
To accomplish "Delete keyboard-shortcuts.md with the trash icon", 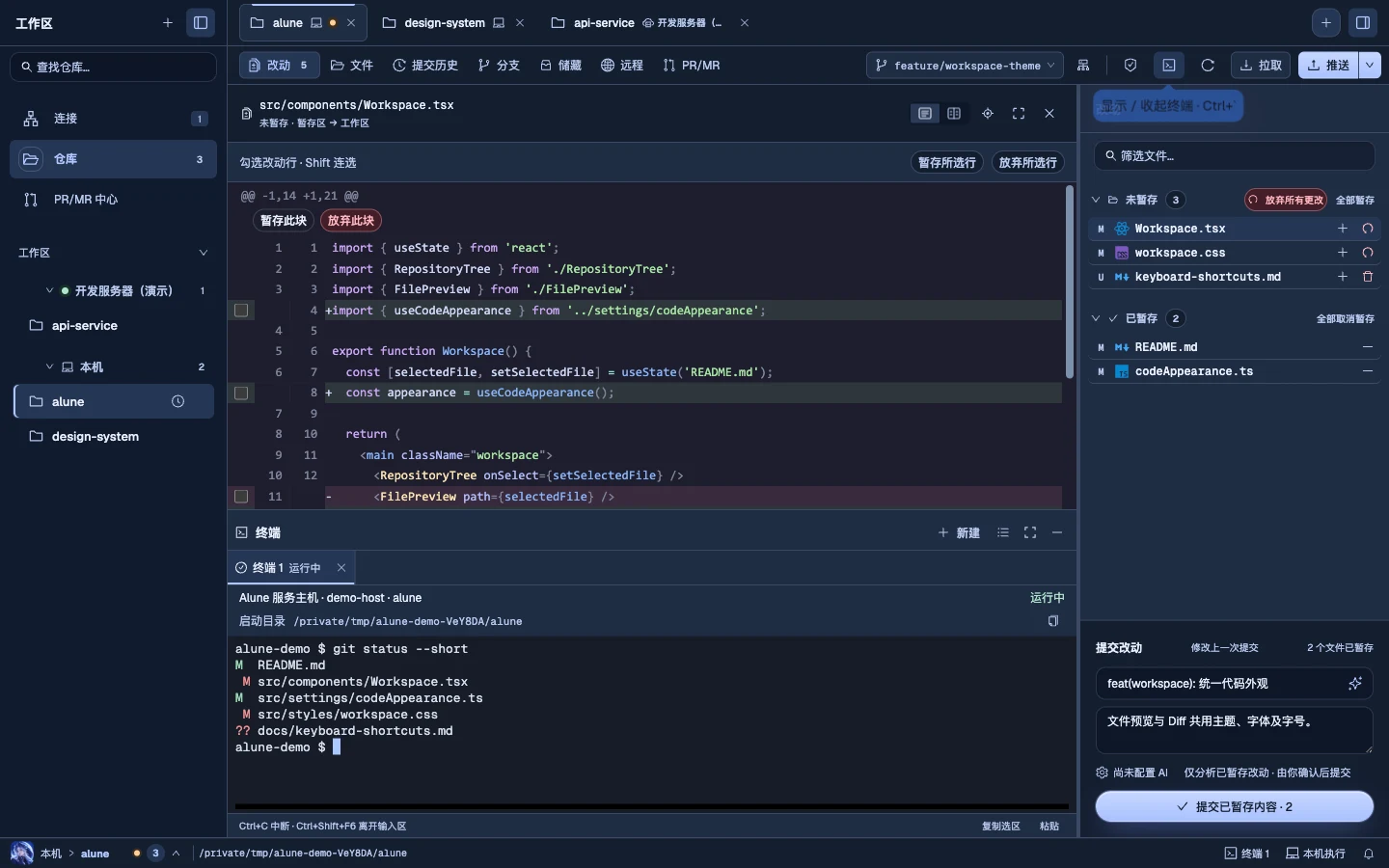I will 1367,277.
